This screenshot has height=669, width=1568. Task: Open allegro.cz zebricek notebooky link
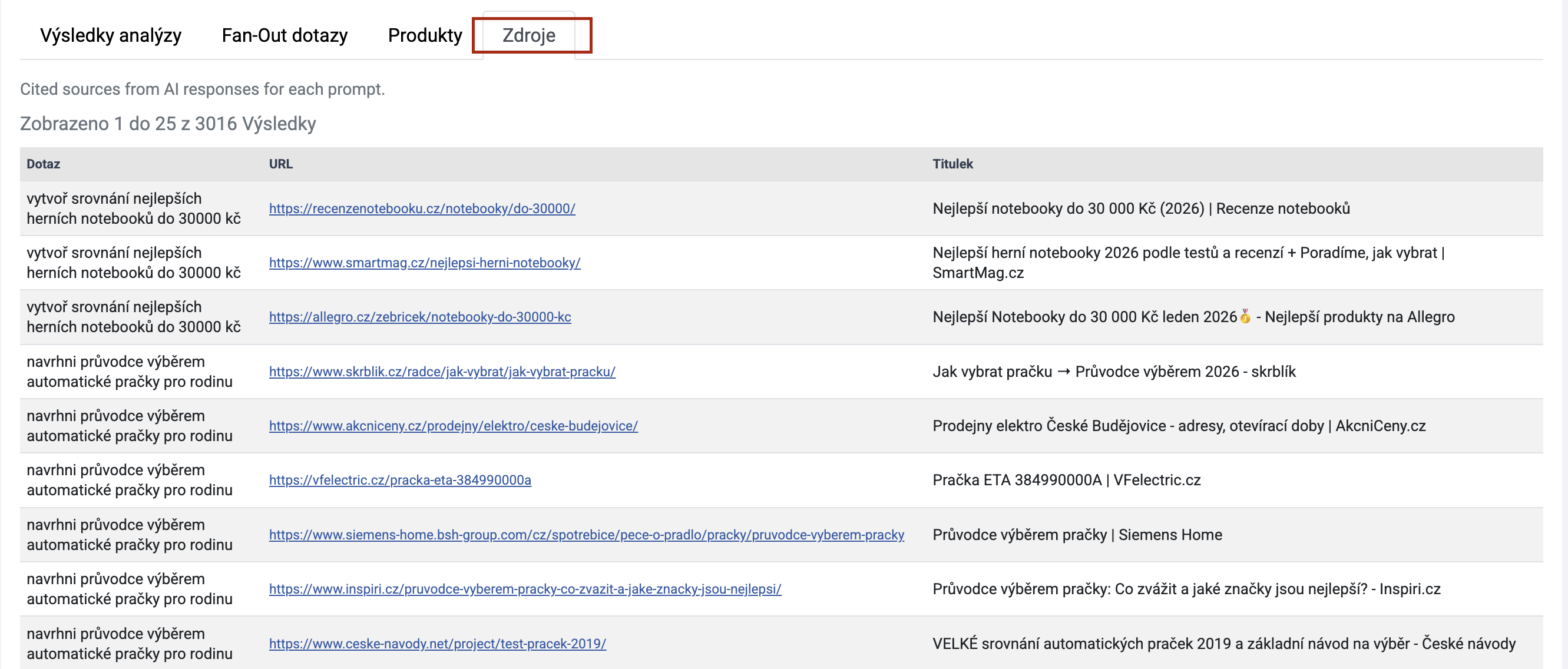pos(419,317)
